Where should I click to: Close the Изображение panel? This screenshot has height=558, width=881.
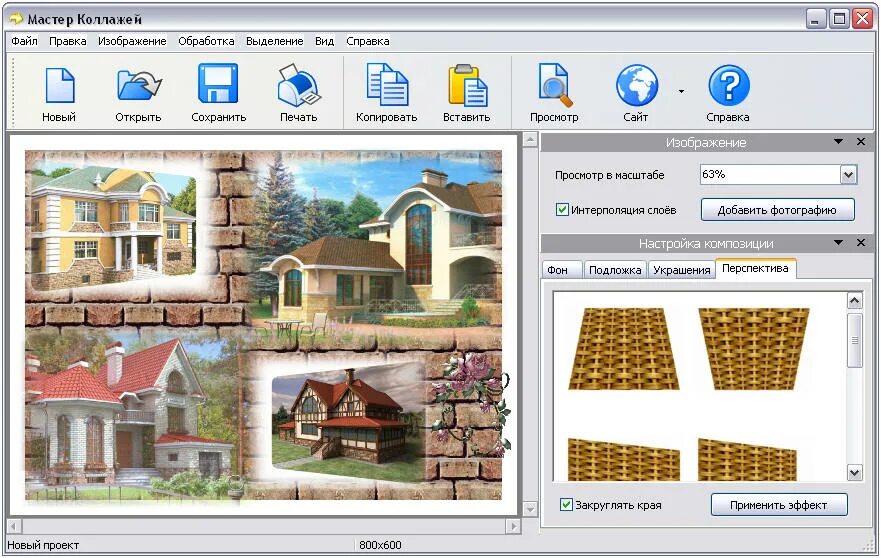(x=861, y=142)
